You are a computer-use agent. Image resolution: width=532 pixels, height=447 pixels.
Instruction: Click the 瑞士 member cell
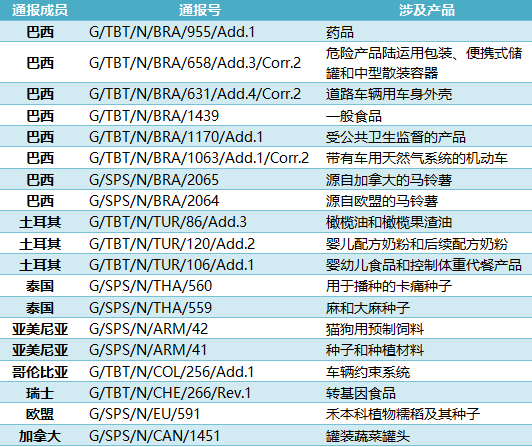(x=40, y=393)
